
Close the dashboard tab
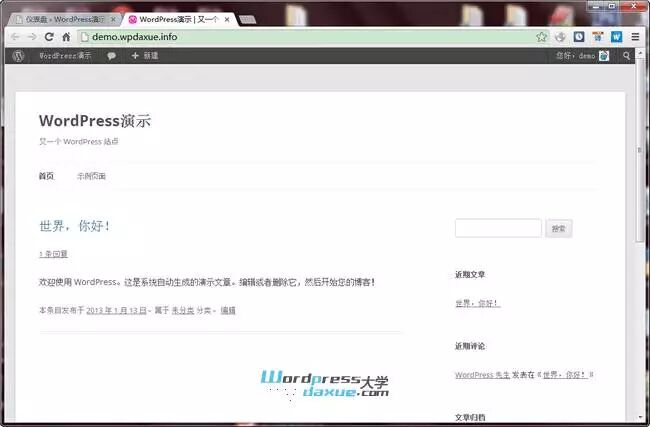pos(113,19)
